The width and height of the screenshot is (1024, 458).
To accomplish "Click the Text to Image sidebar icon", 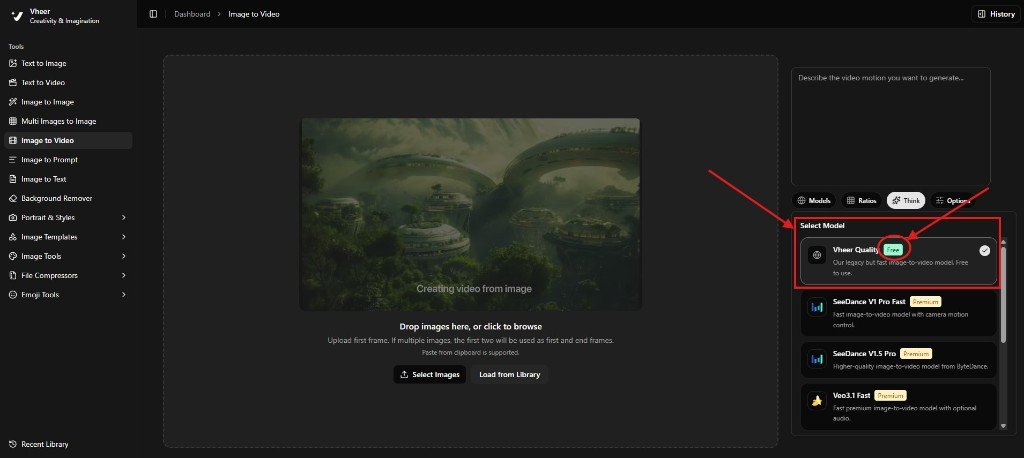I will click(12, 63).
